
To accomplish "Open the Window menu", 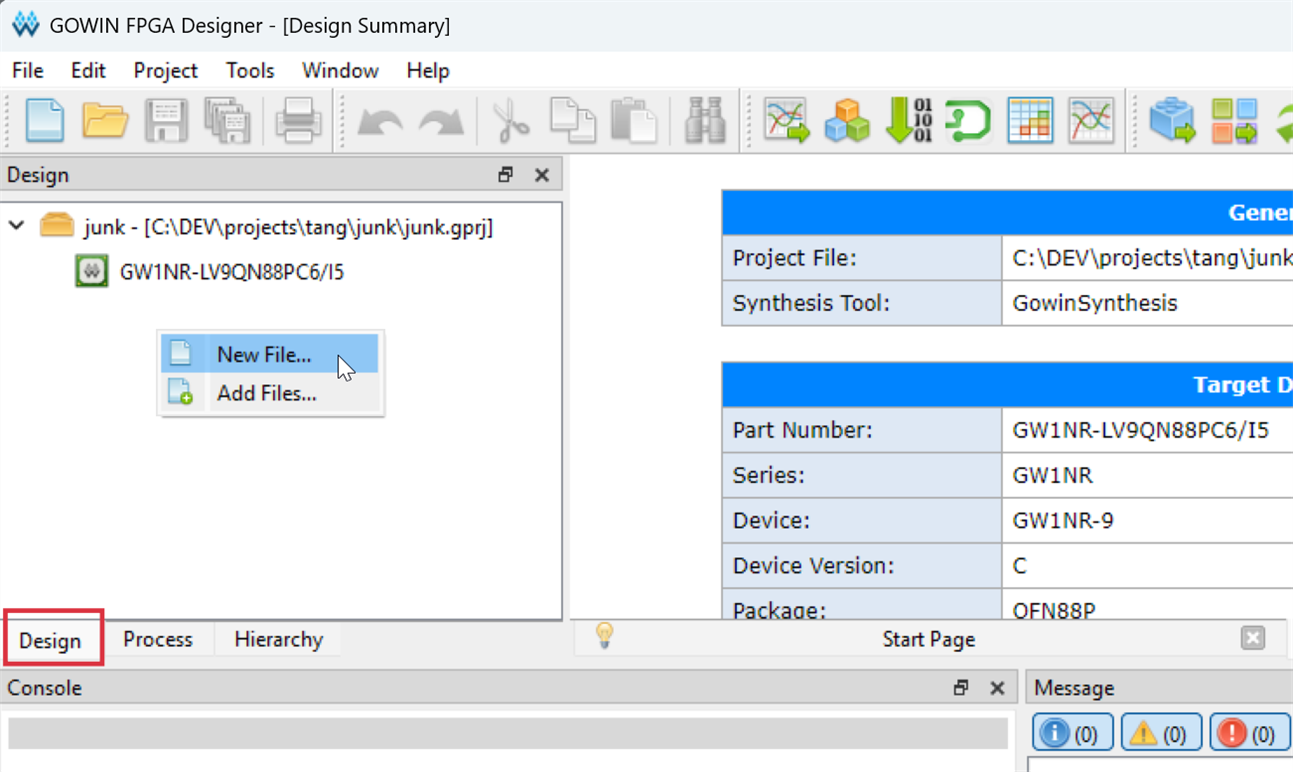I will [340, 71].
